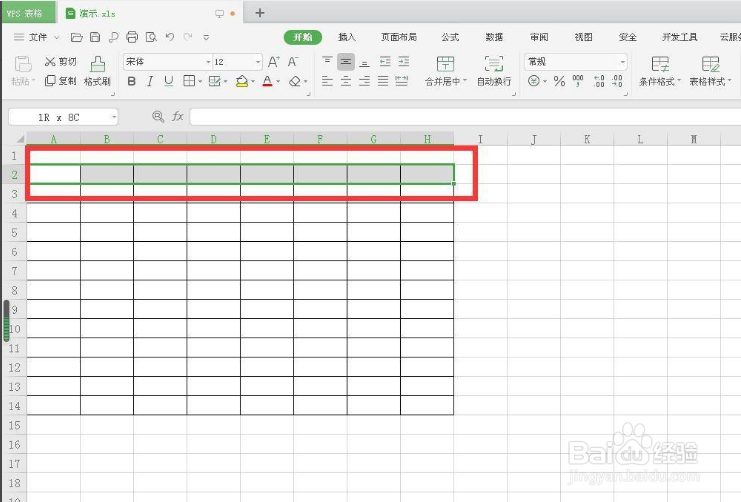Switch to the View tab
The image size is (741, 502).
583,37
